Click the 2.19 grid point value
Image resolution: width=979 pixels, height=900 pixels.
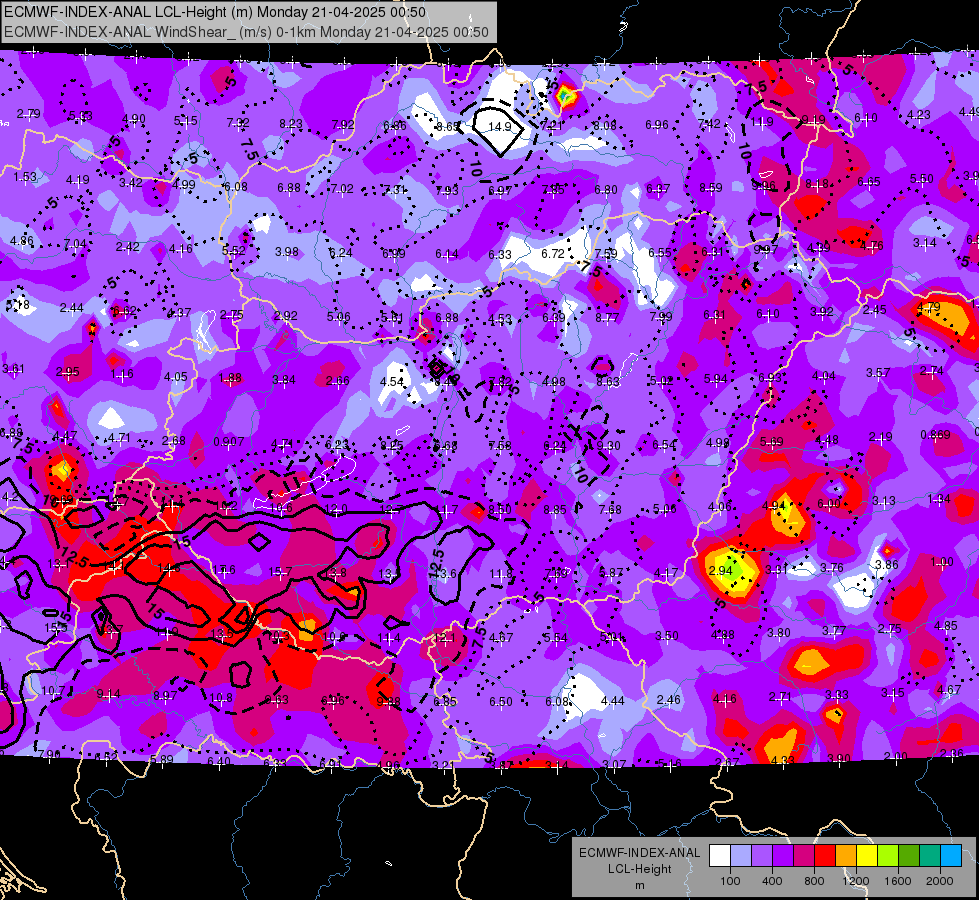click(880, 437)
